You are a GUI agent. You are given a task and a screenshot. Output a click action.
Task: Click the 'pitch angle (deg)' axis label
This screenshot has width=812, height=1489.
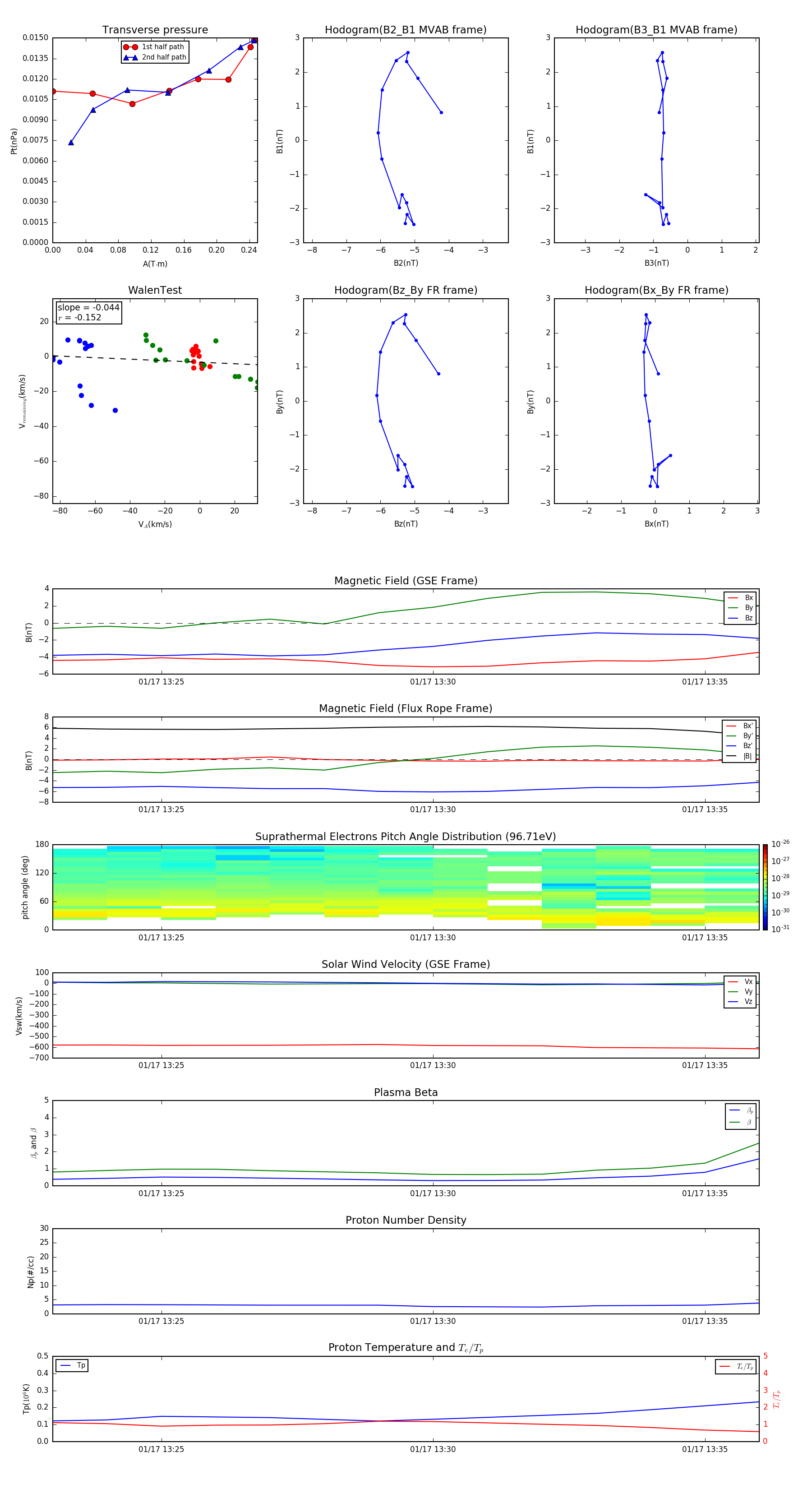pos(25,887)
